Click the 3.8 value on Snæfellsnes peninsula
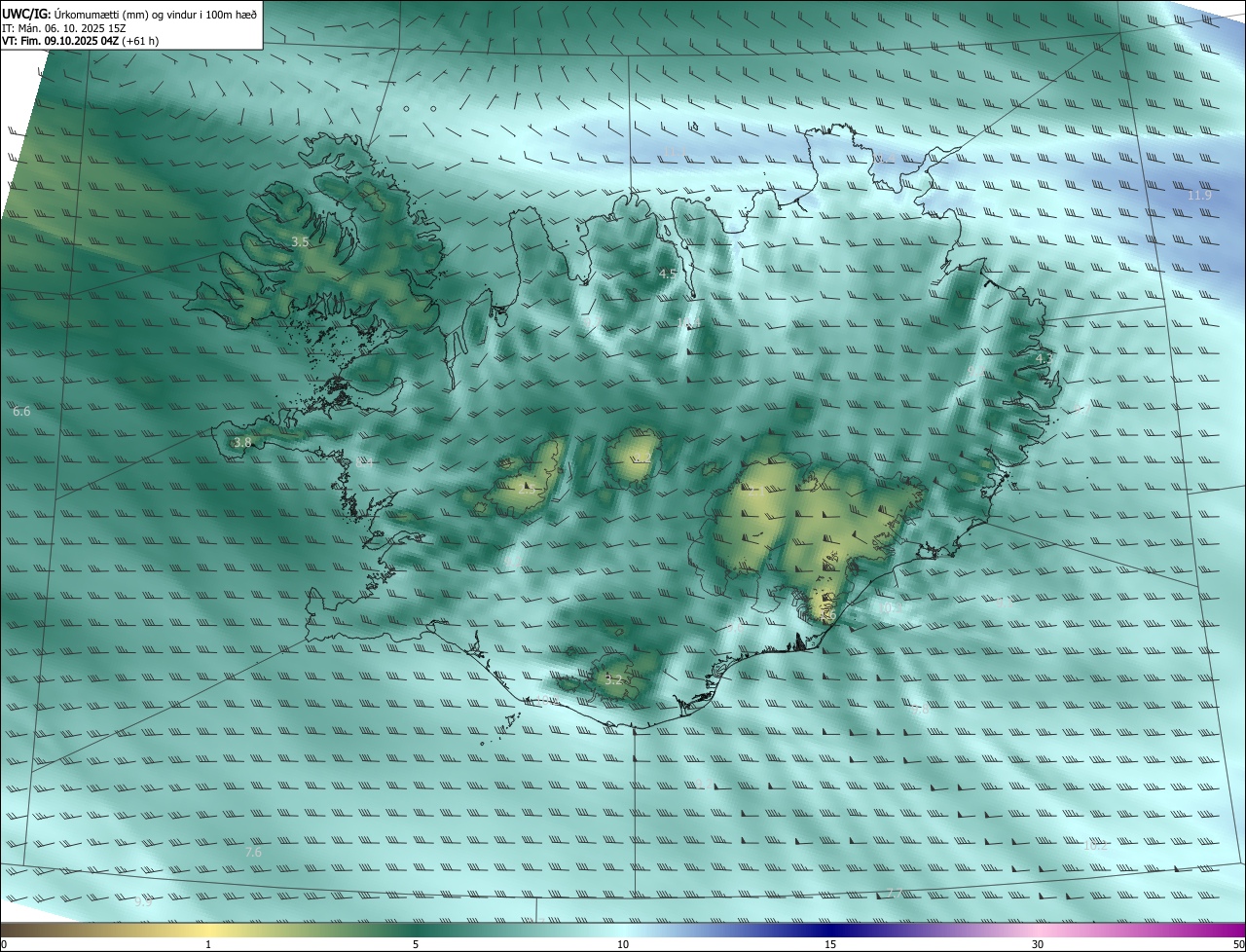This screenshot has width=1246, height=952. tap(242, 442)
